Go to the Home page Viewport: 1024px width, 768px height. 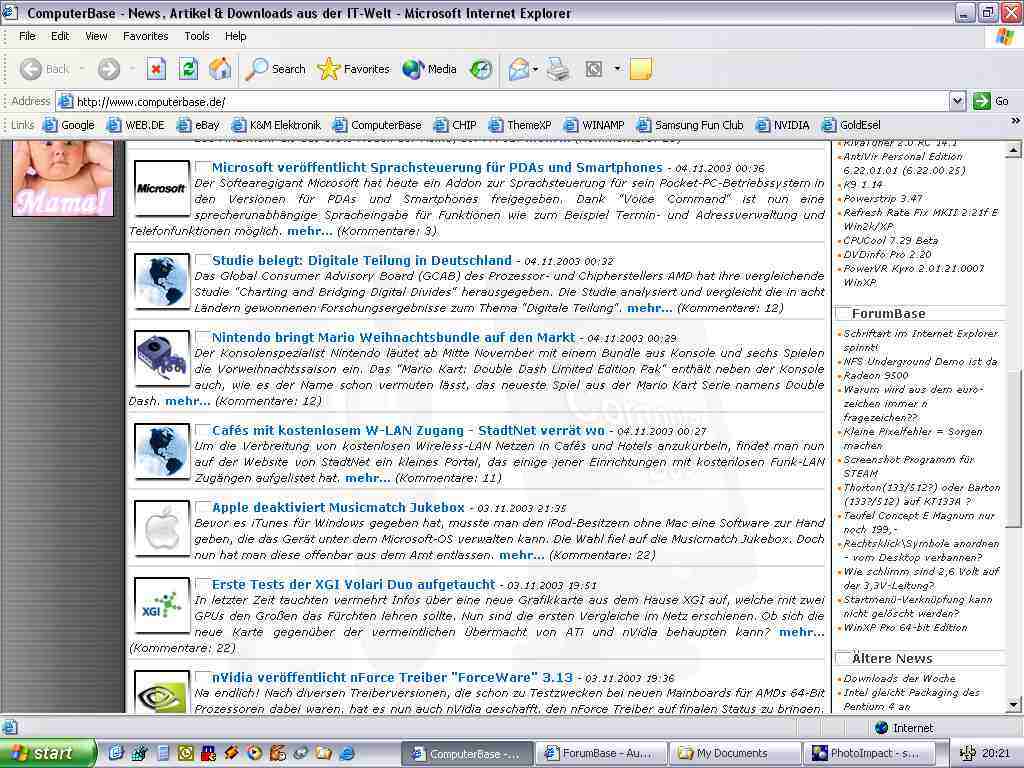[x=220, y=69]
